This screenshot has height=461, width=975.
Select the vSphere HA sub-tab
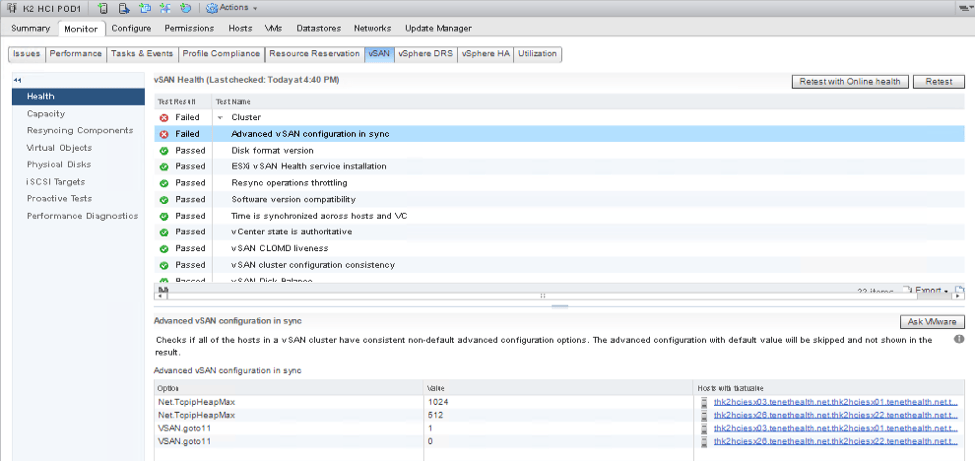[x=486, y=54]
